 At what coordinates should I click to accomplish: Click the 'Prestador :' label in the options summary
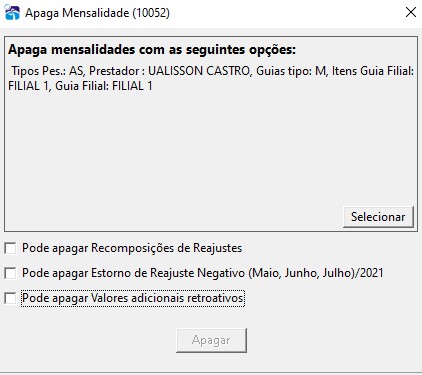point(117,71)
